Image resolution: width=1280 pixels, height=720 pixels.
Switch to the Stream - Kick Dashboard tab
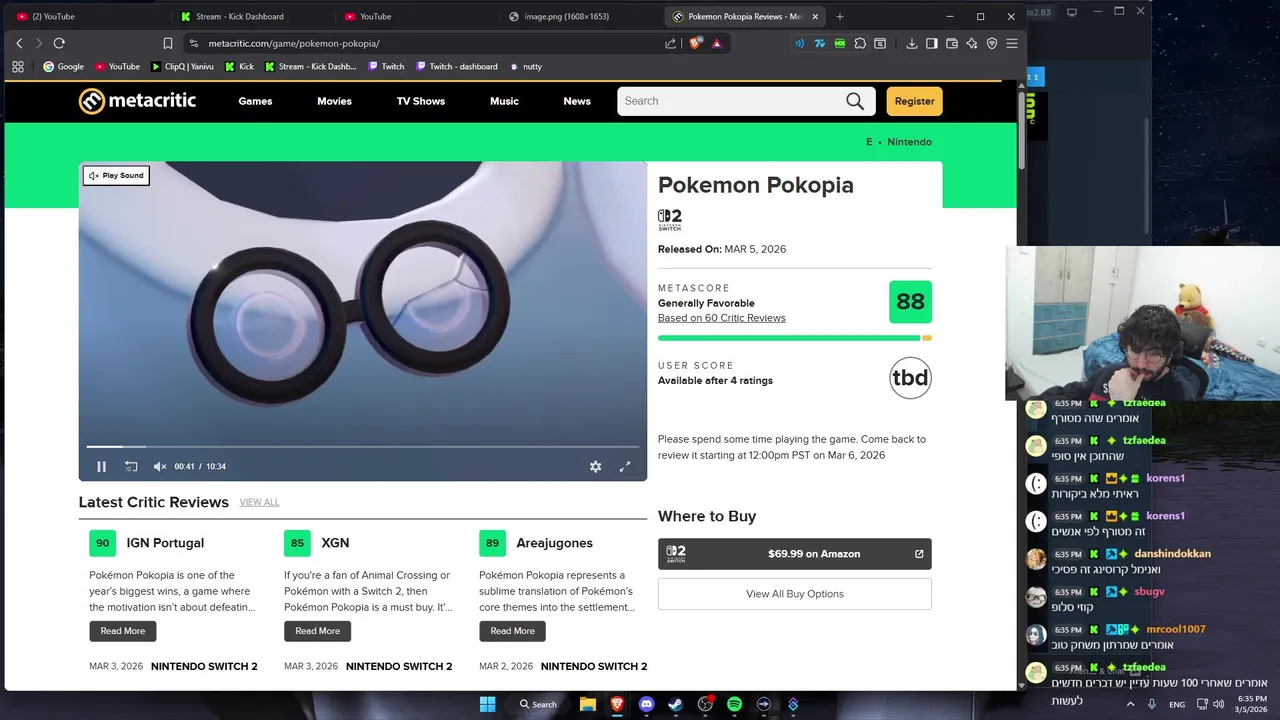(x=240, y=16)
